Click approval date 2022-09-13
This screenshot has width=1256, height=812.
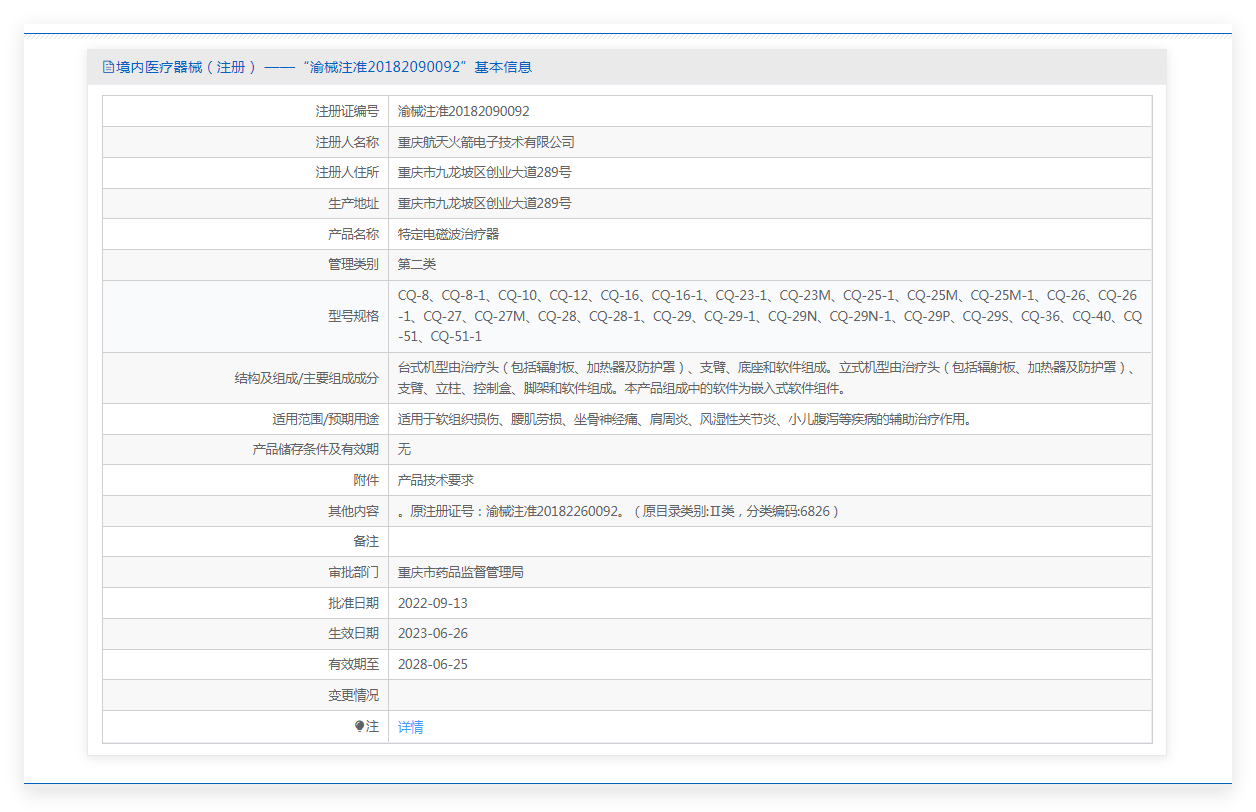click(432, 603)
